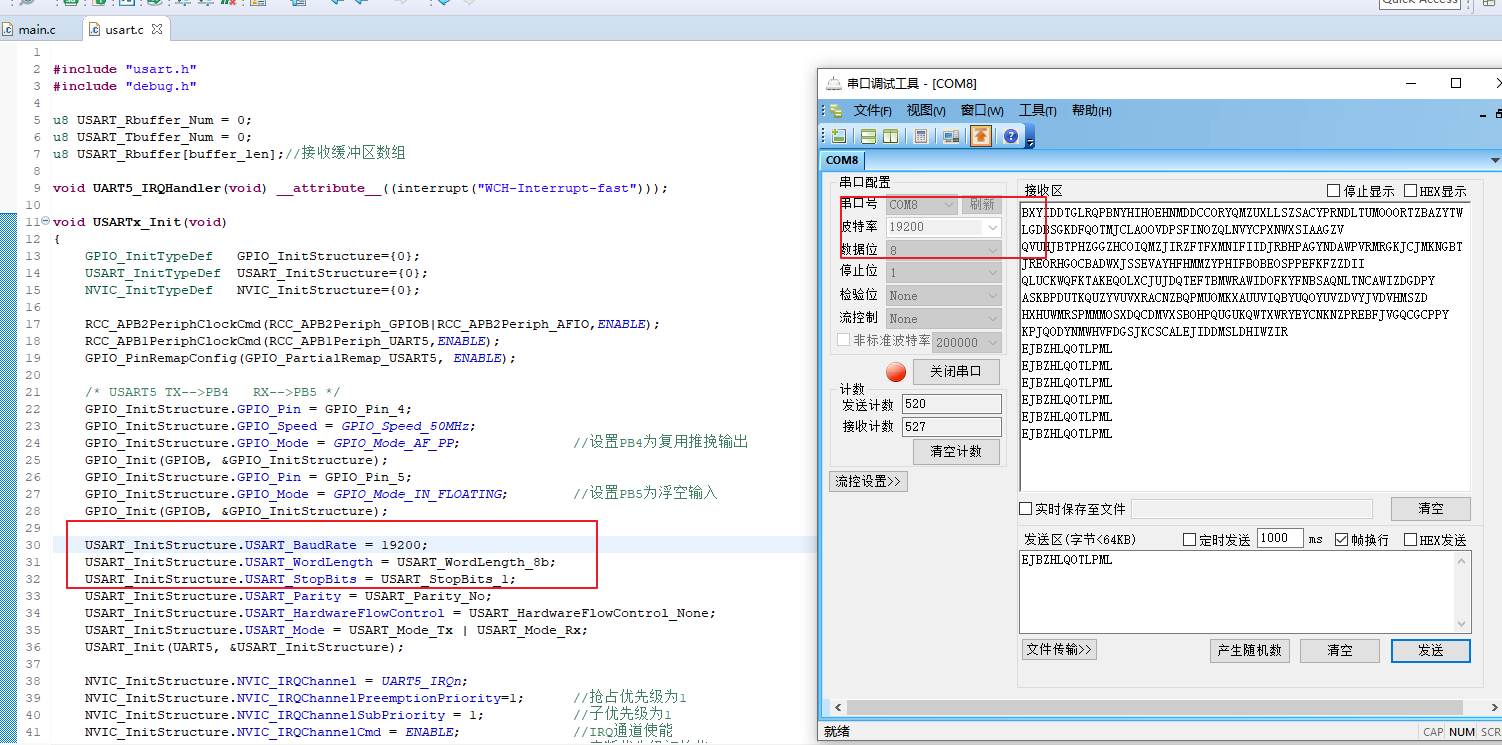Viewport: 1502px width, 745px height.
Task: Switch to the main.c editor tab
Action: (x=37, y=30)
